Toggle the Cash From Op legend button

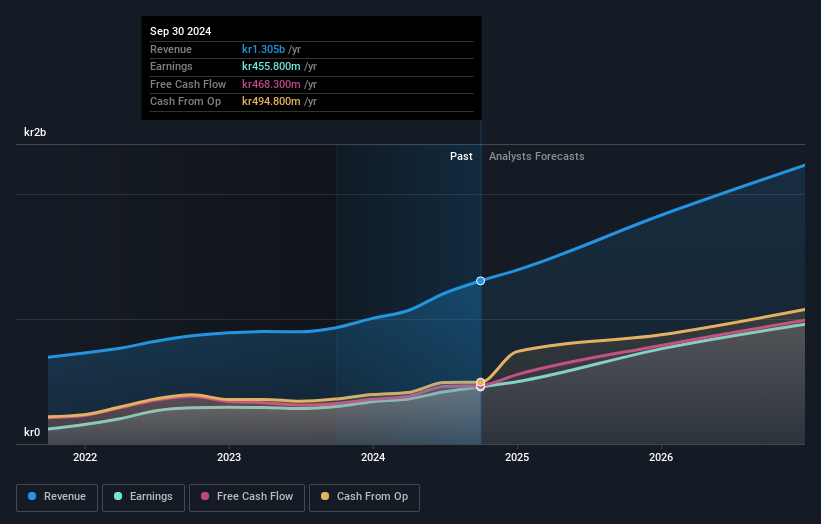click(364, 497)
